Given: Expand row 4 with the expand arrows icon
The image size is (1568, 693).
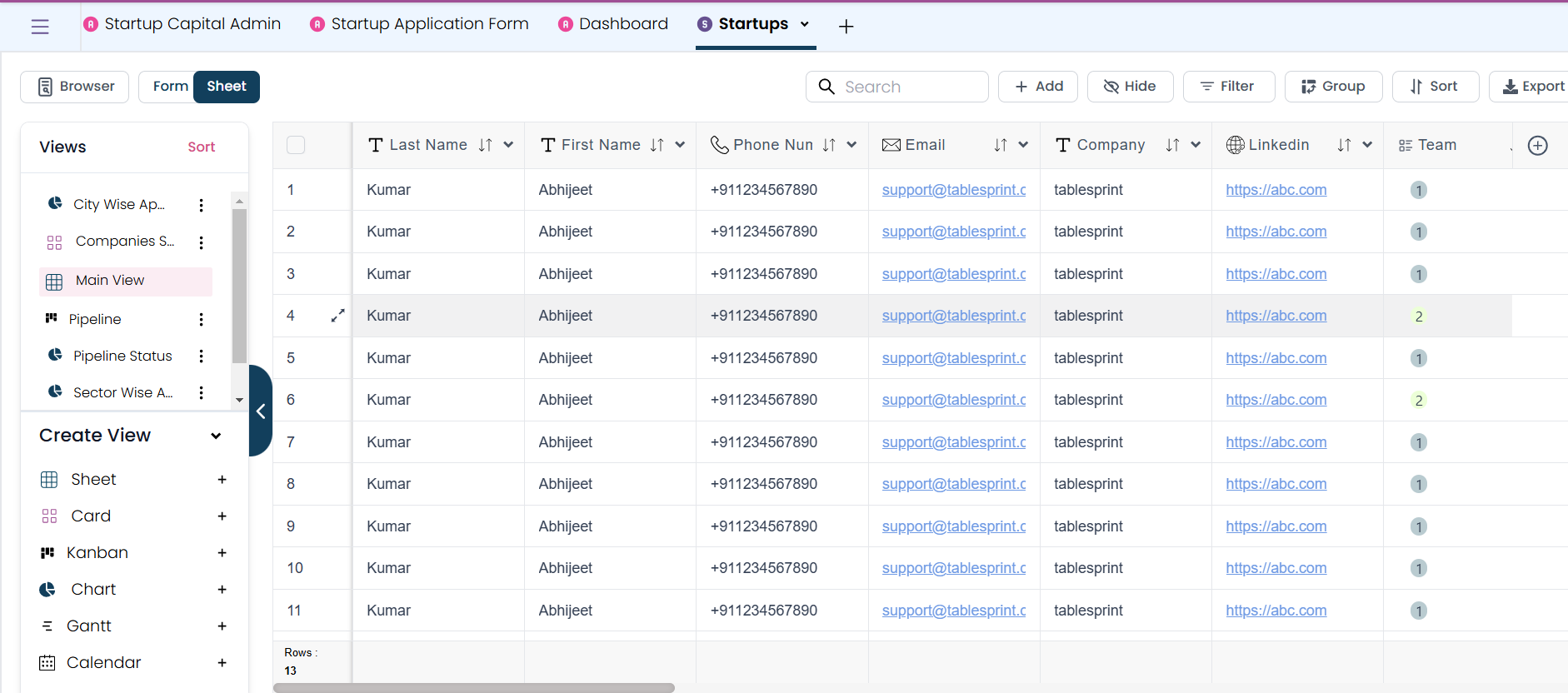Looking at the screenshot, I should 337,316.
